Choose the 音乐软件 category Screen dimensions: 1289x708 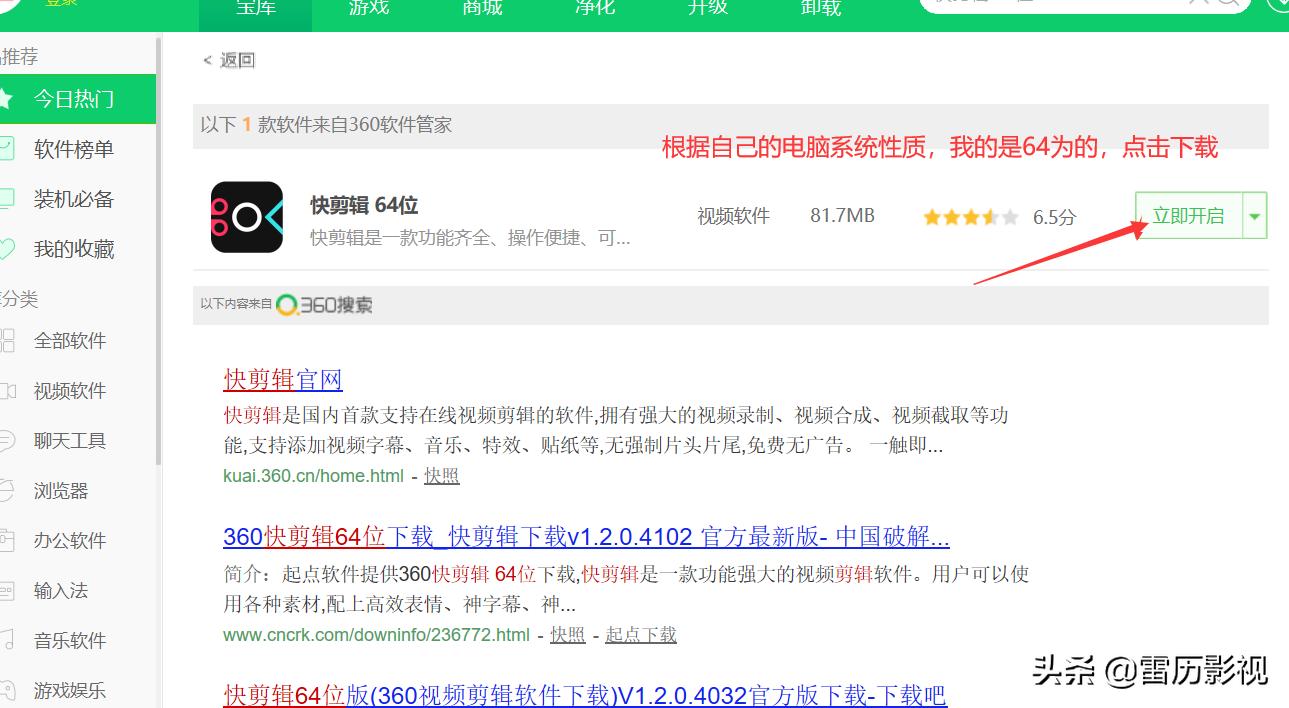(70, 641)
